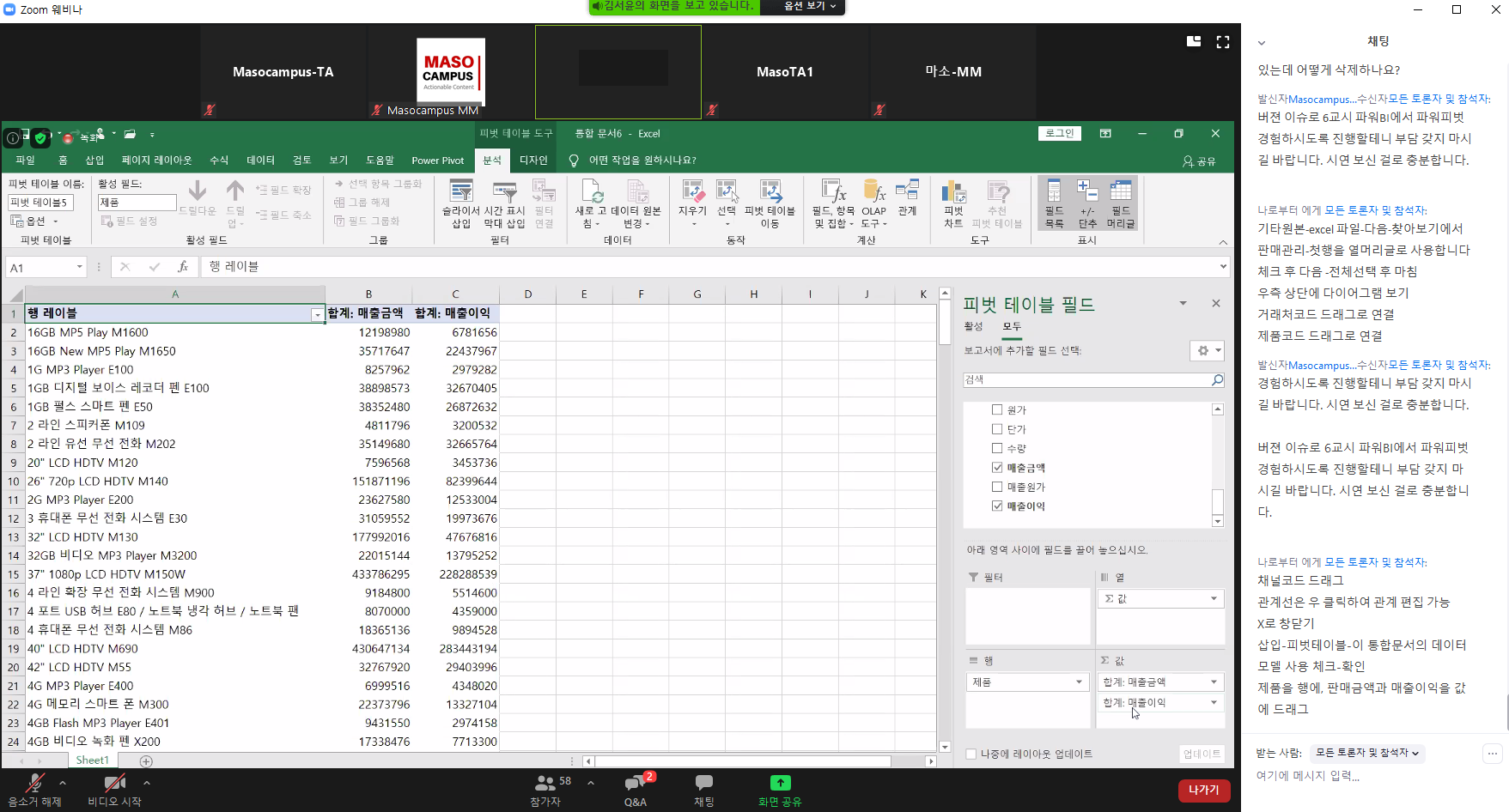The width and height of the screenshot is (1509, 812).
Task: Click the red 나가기 button
Action: [x=1203, y=790]
